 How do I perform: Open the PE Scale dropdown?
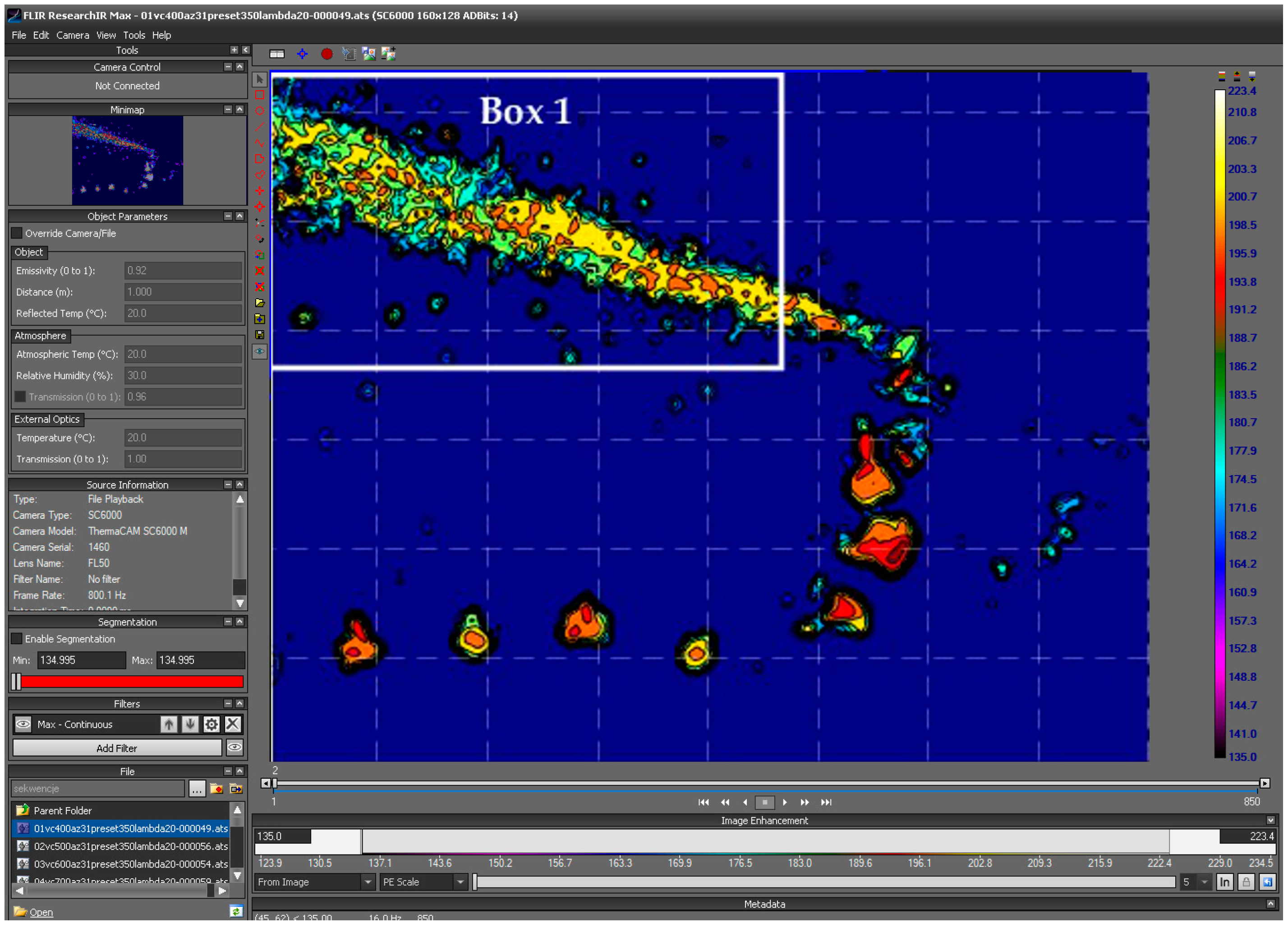tap(460, 882)
